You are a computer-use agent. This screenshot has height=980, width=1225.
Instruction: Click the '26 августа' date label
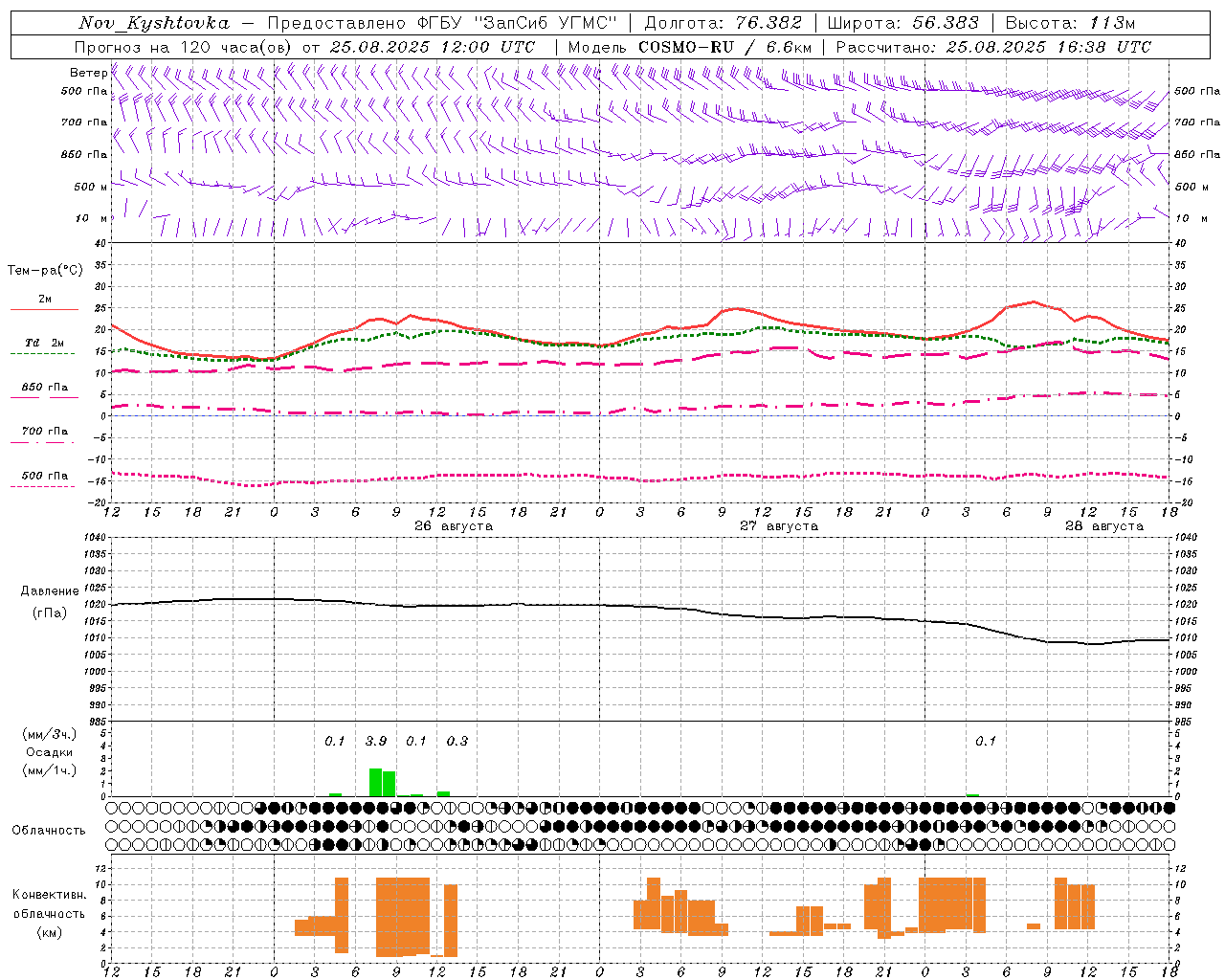click(454, 526)
